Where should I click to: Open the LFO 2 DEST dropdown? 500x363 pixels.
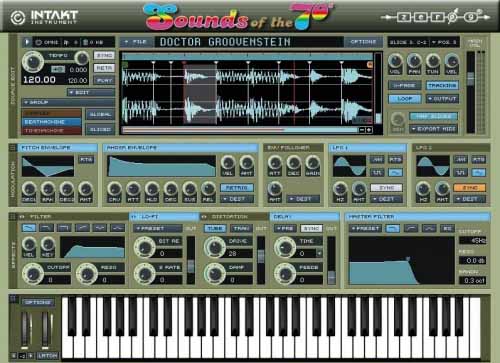(470, 199)
